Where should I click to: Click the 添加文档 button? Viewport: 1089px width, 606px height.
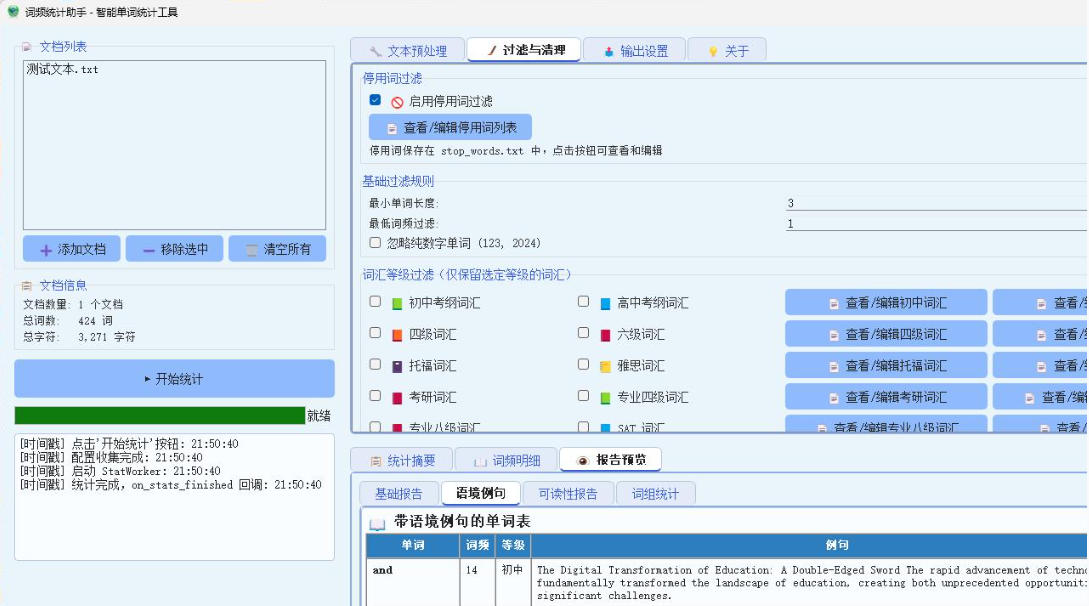[72, 249]
